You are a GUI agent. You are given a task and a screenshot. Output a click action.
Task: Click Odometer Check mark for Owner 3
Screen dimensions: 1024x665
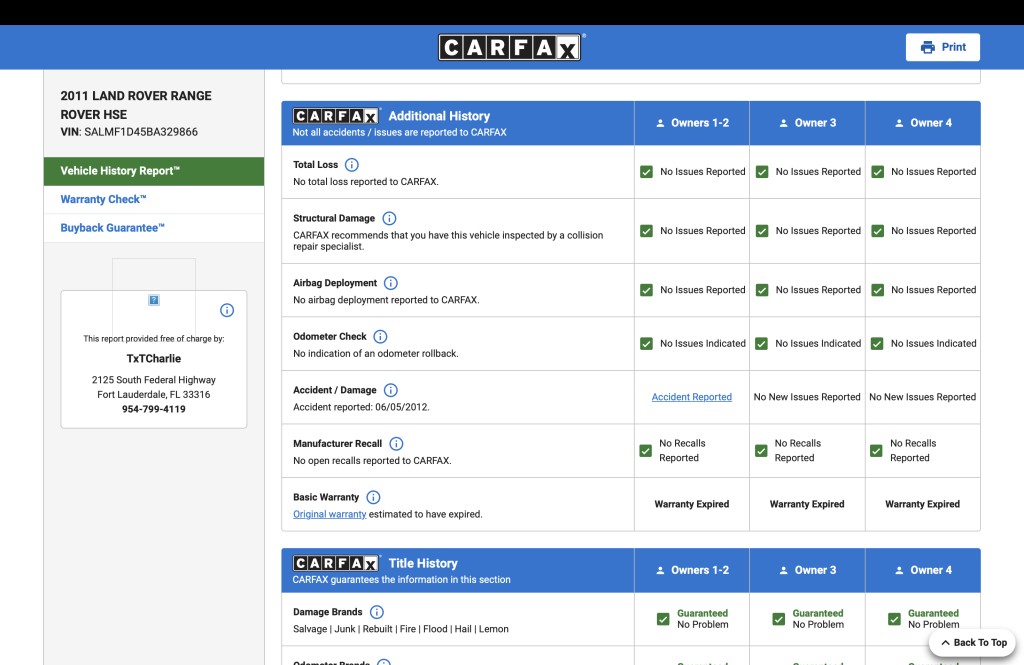[761, 344]
